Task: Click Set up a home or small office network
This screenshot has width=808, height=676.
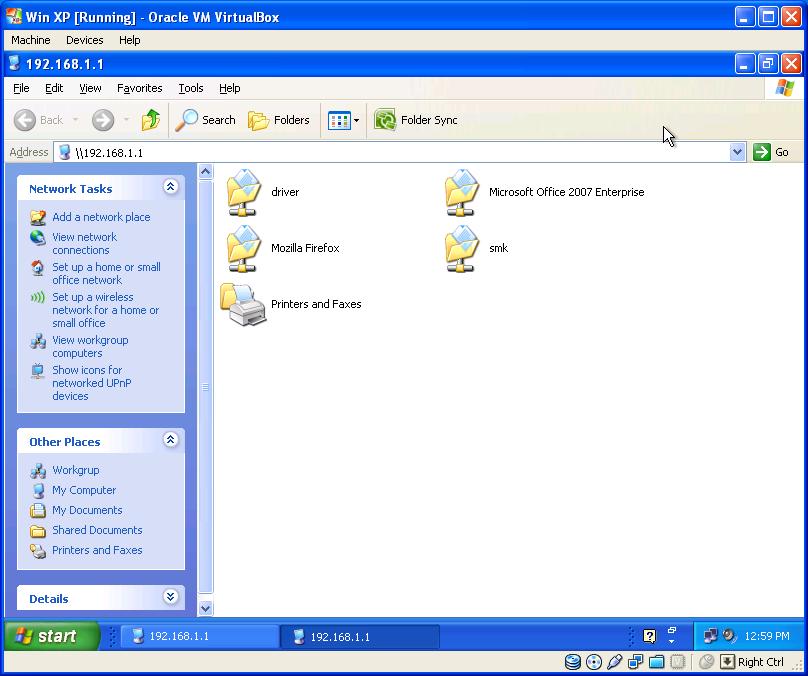Action: point(106,274)
